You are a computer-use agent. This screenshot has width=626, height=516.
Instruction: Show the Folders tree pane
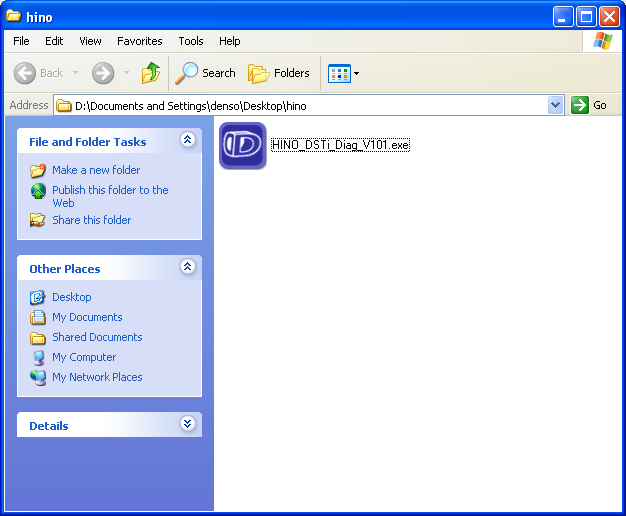(x=278, y=73)
